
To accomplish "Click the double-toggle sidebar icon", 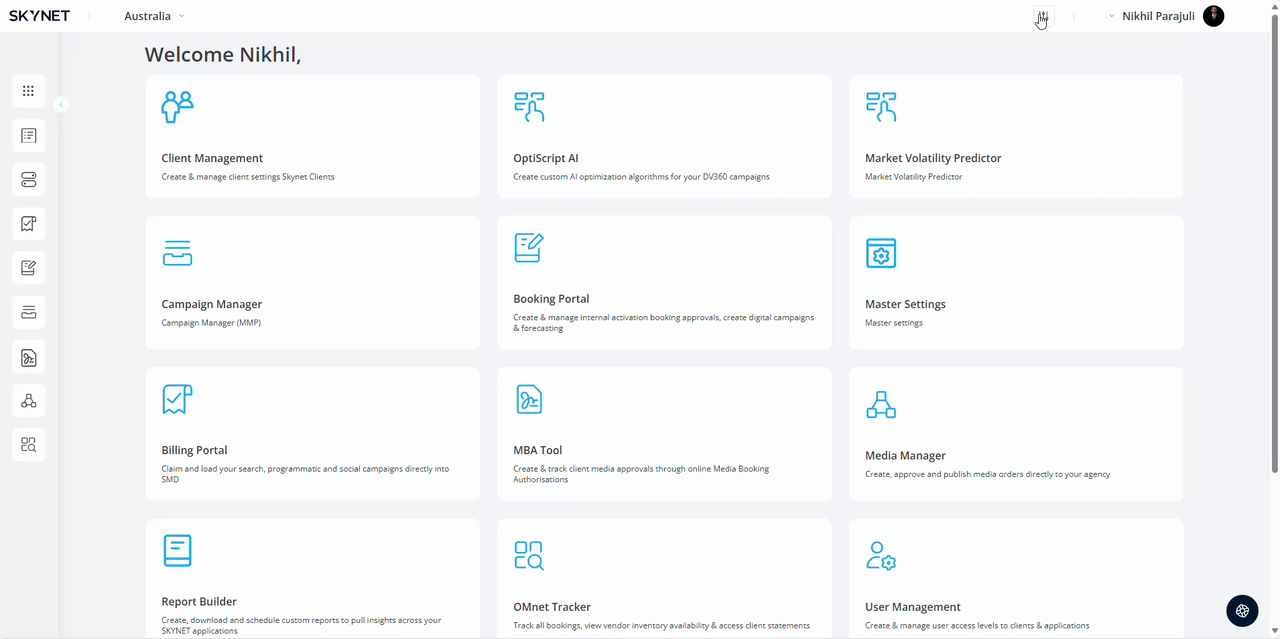I will (x=28, y=180).
